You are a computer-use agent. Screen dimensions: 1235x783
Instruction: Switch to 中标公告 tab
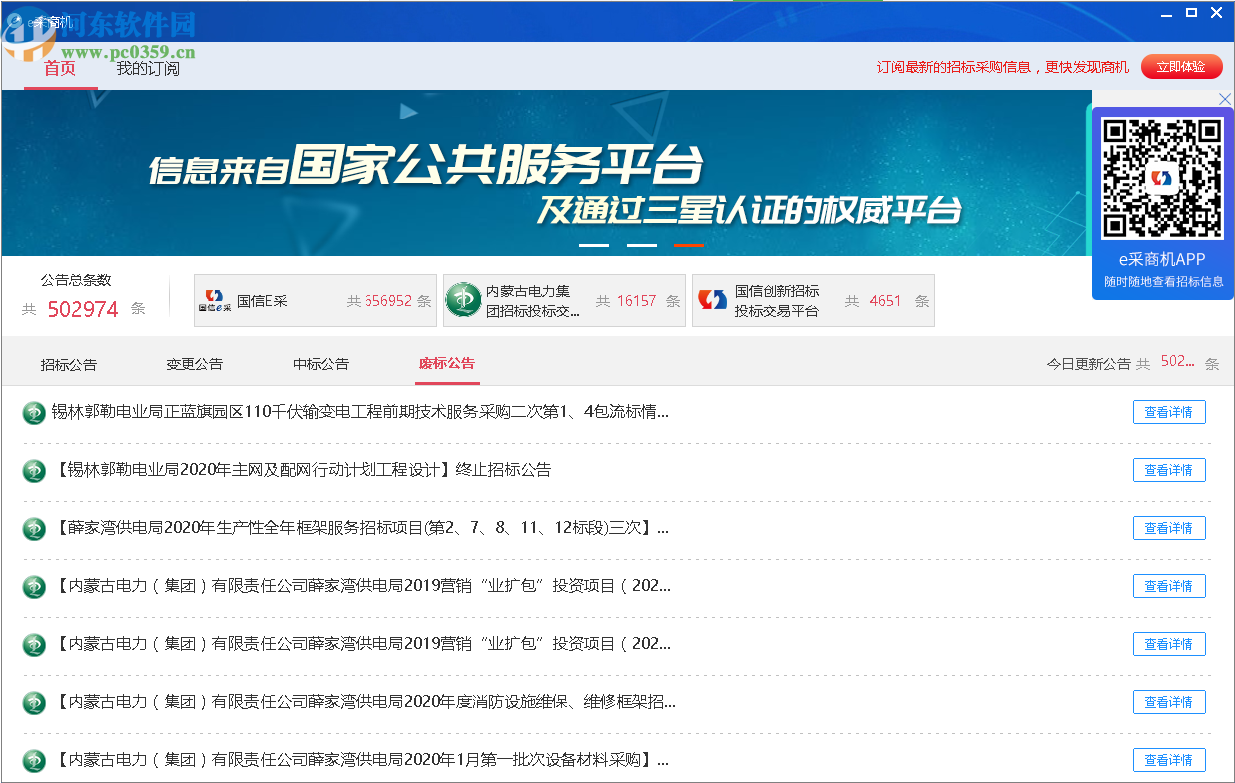(321, 364)
